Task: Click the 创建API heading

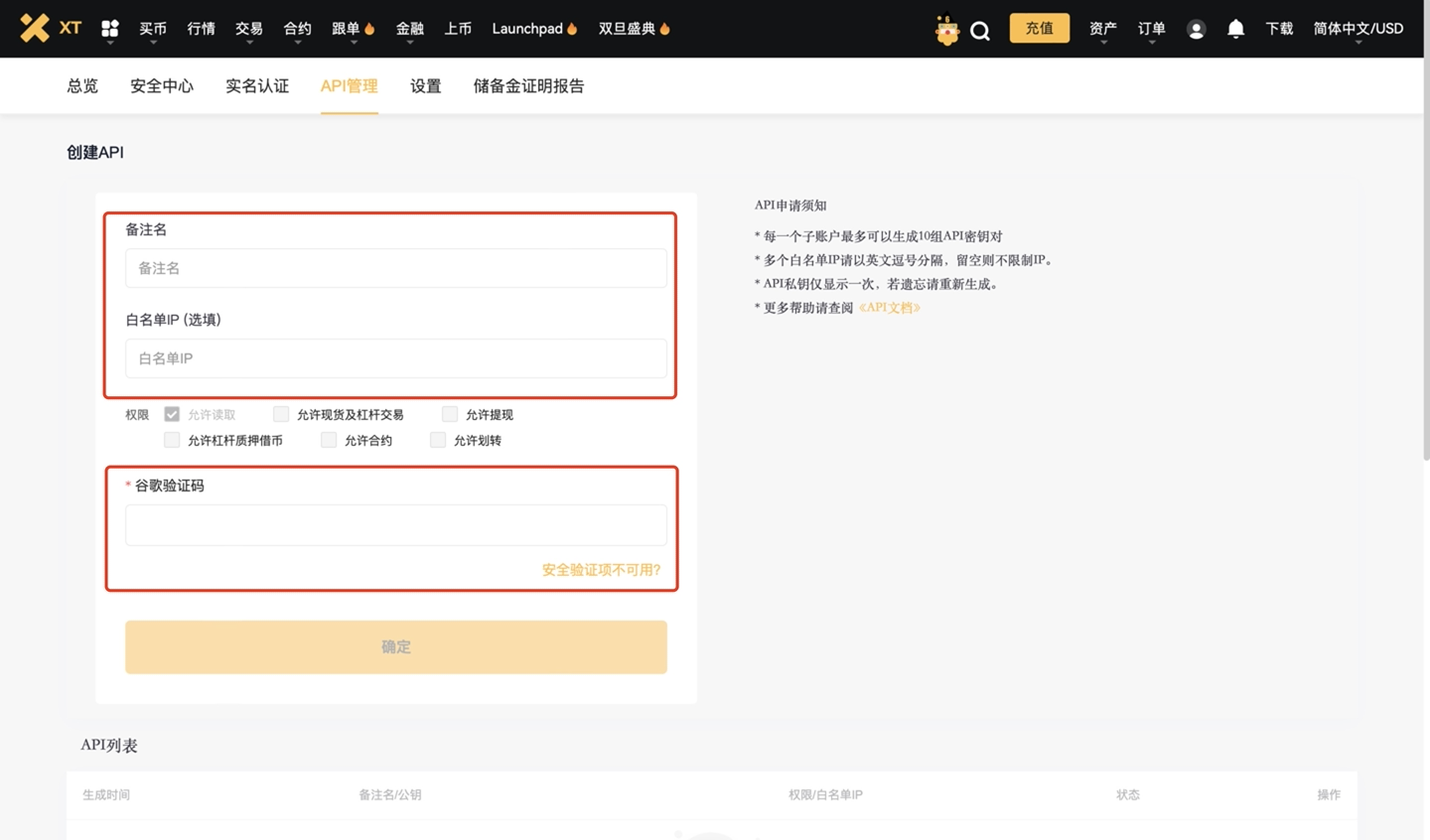Action: [x=95, y=152]
